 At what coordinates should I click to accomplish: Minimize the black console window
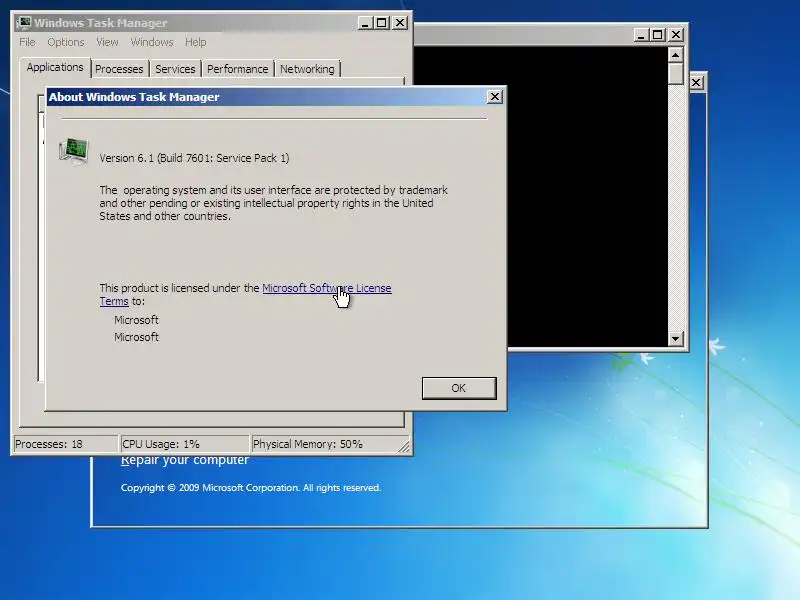tap(641, 35)
